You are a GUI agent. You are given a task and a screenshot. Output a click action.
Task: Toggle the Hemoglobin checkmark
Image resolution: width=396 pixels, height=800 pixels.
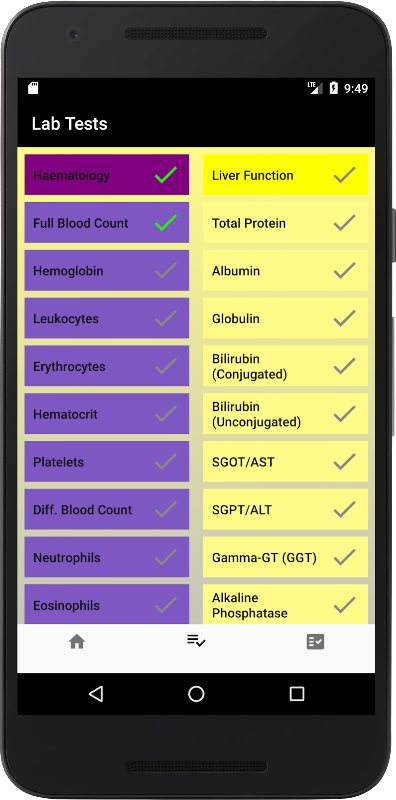166,270
